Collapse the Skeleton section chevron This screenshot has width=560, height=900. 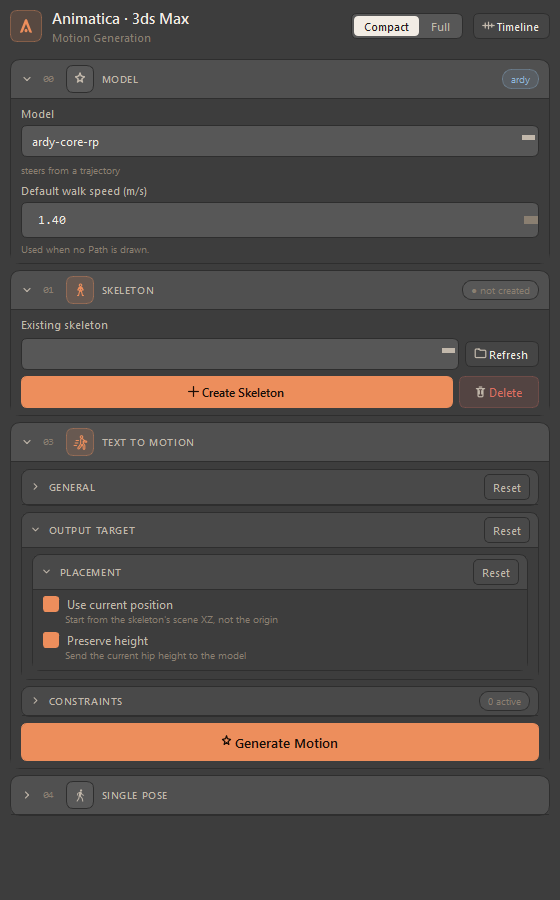tap(27, 290)
